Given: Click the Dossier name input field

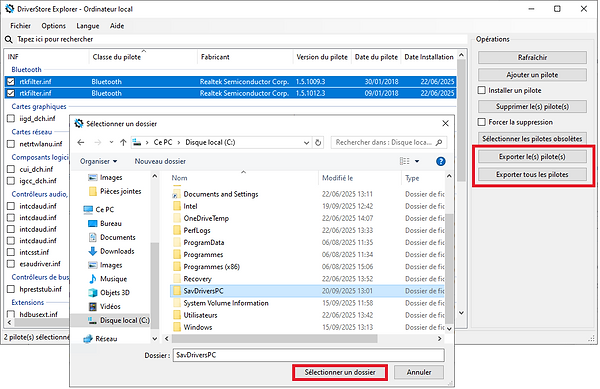Looking at the screenshot, I should click(x=308, y=355).
